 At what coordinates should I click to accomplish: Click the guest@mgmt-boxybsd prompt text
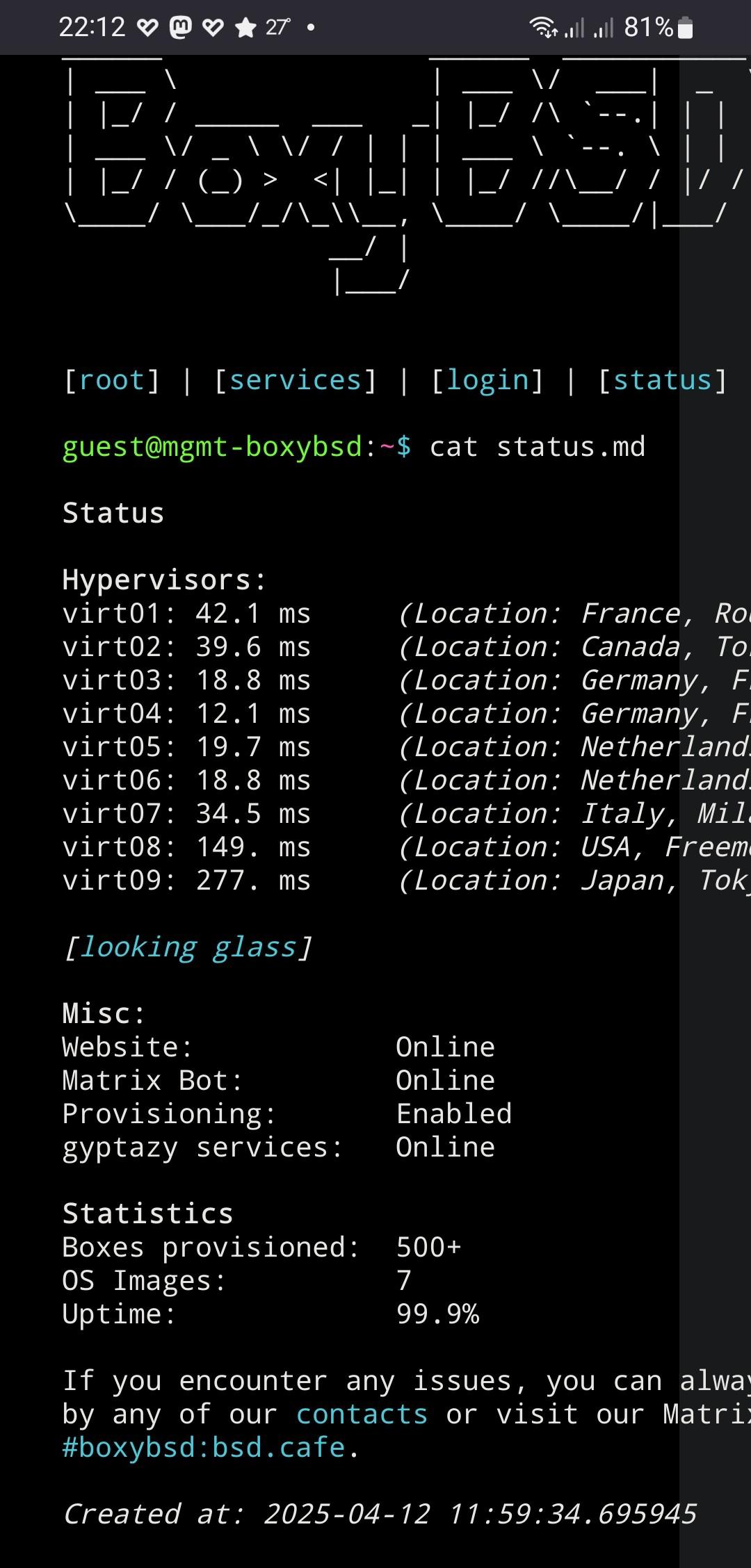(x=212, y=447)
